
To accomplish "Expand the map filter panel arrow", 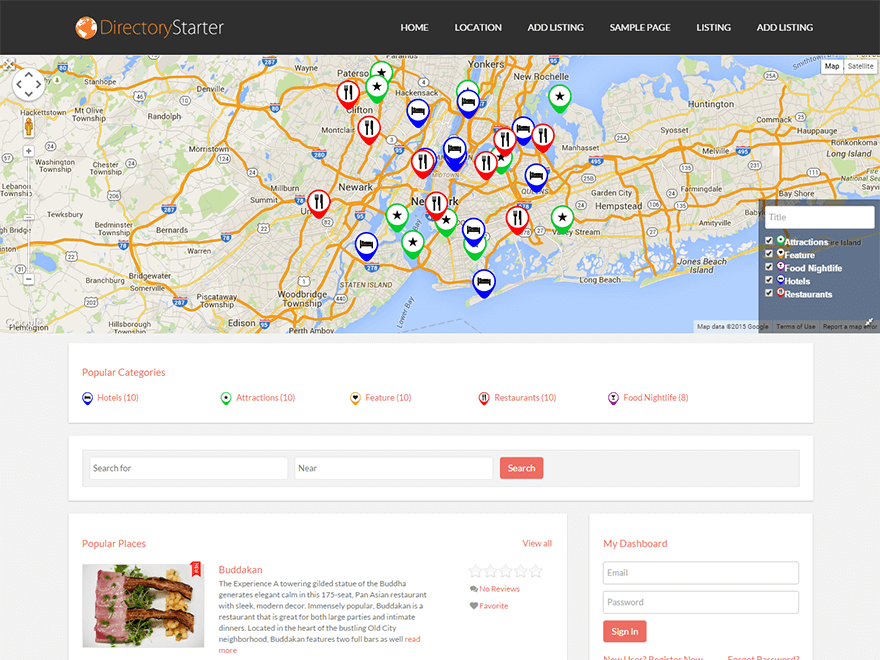I will [x=868, y=322].
